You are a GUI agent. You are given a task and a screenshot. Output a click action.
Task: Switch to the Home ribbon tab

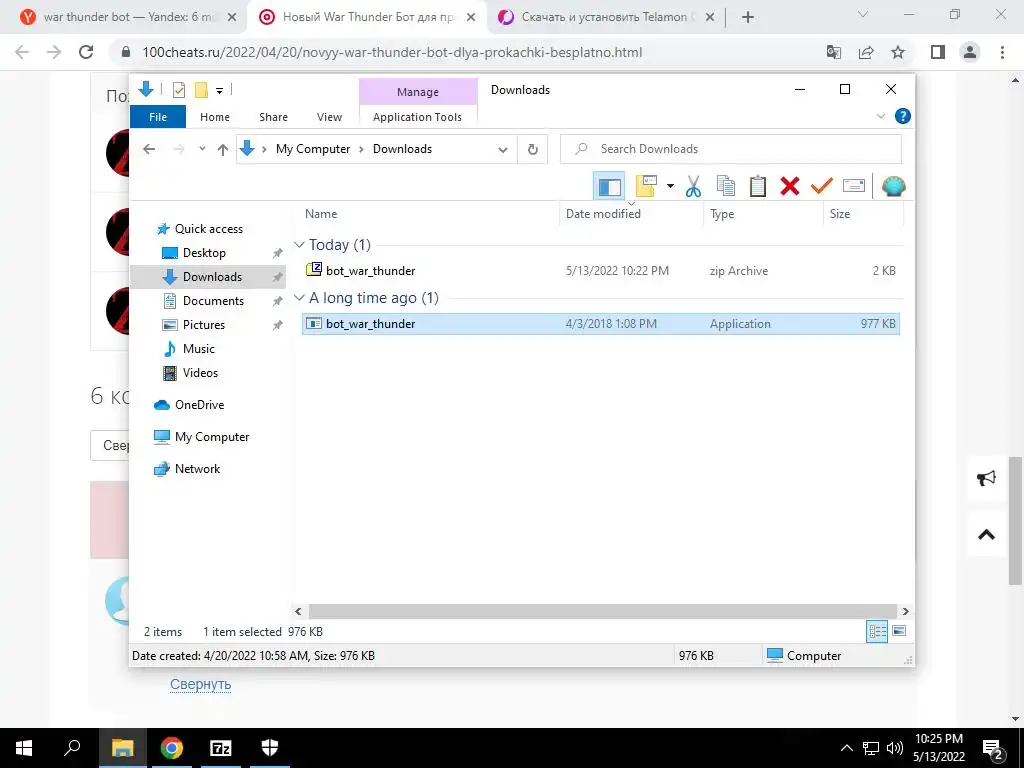[x=215, y=117]
